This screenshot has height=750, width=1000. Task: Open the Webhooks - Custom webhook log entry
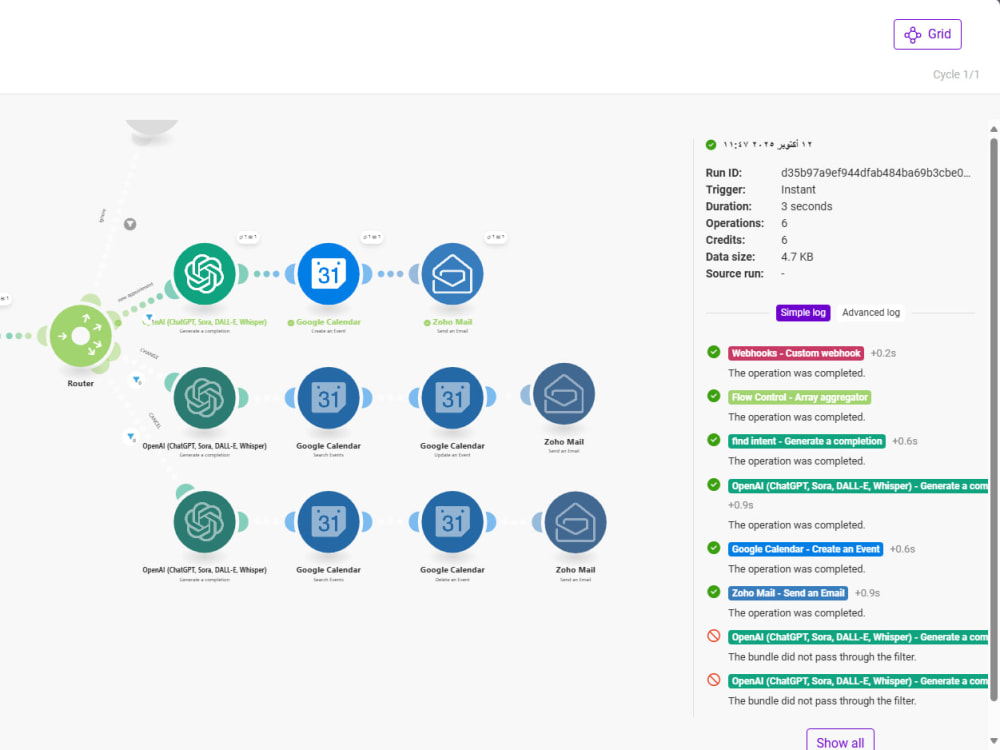[x=796, y=353]
